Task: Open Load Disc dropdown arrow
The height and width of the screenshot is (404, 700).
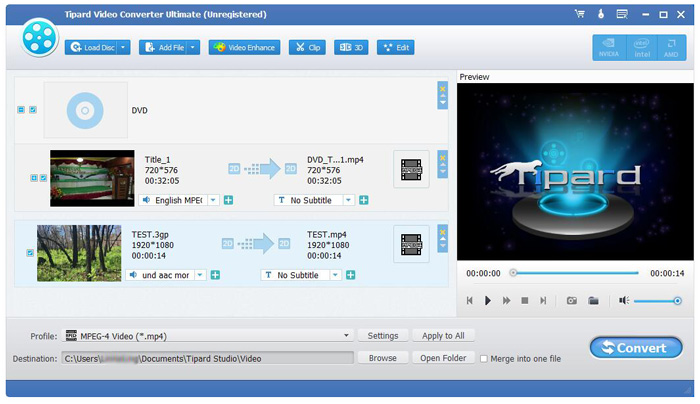Action: 124,47
